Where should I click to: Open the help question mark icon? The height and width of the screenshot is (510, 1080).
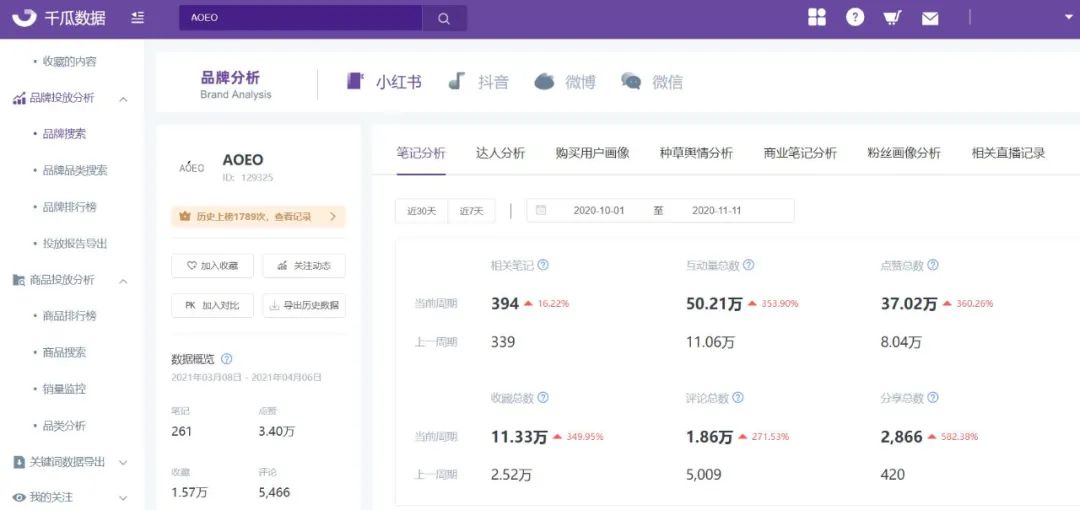(x=855, y=18)
